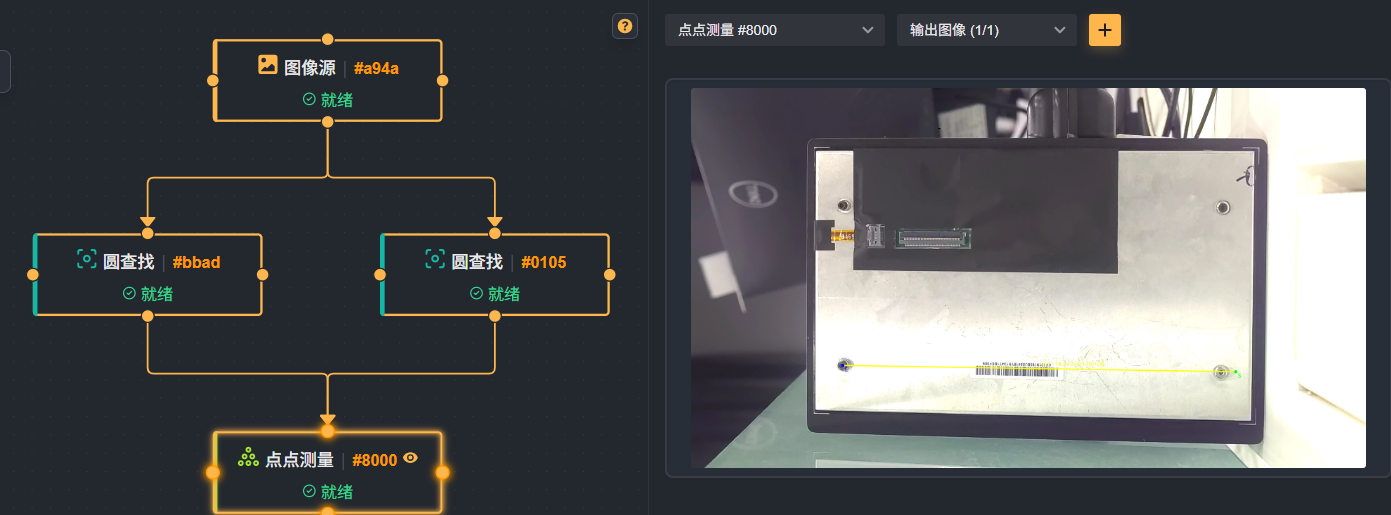Click 就绪 status text under 图像源

tap(337, 100)
